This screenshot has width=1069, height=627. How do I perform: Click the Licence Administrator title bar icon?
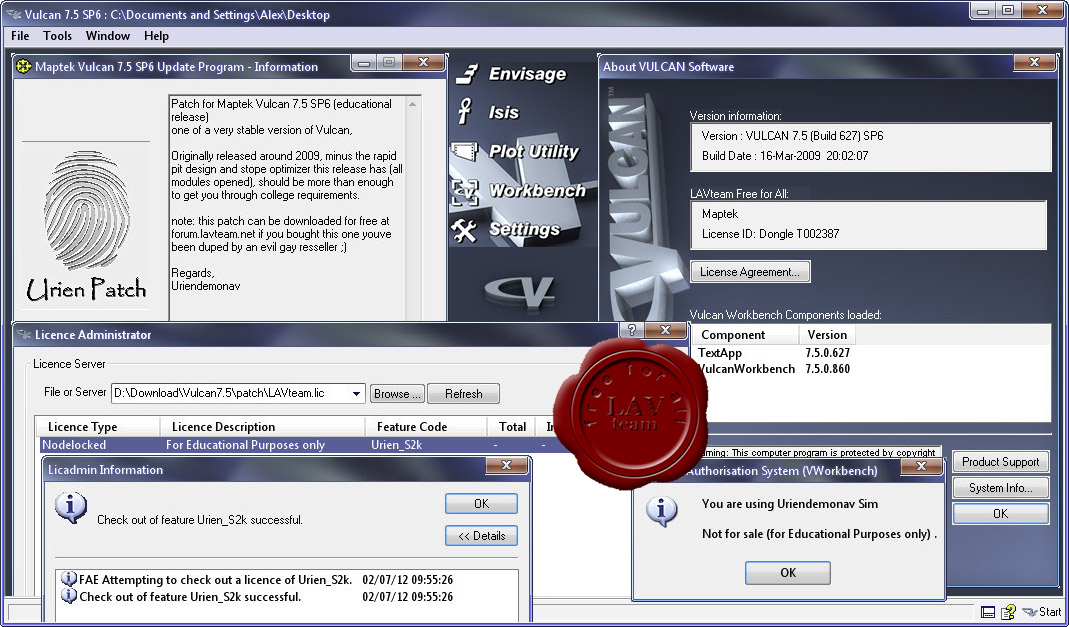tap(25, 335)
